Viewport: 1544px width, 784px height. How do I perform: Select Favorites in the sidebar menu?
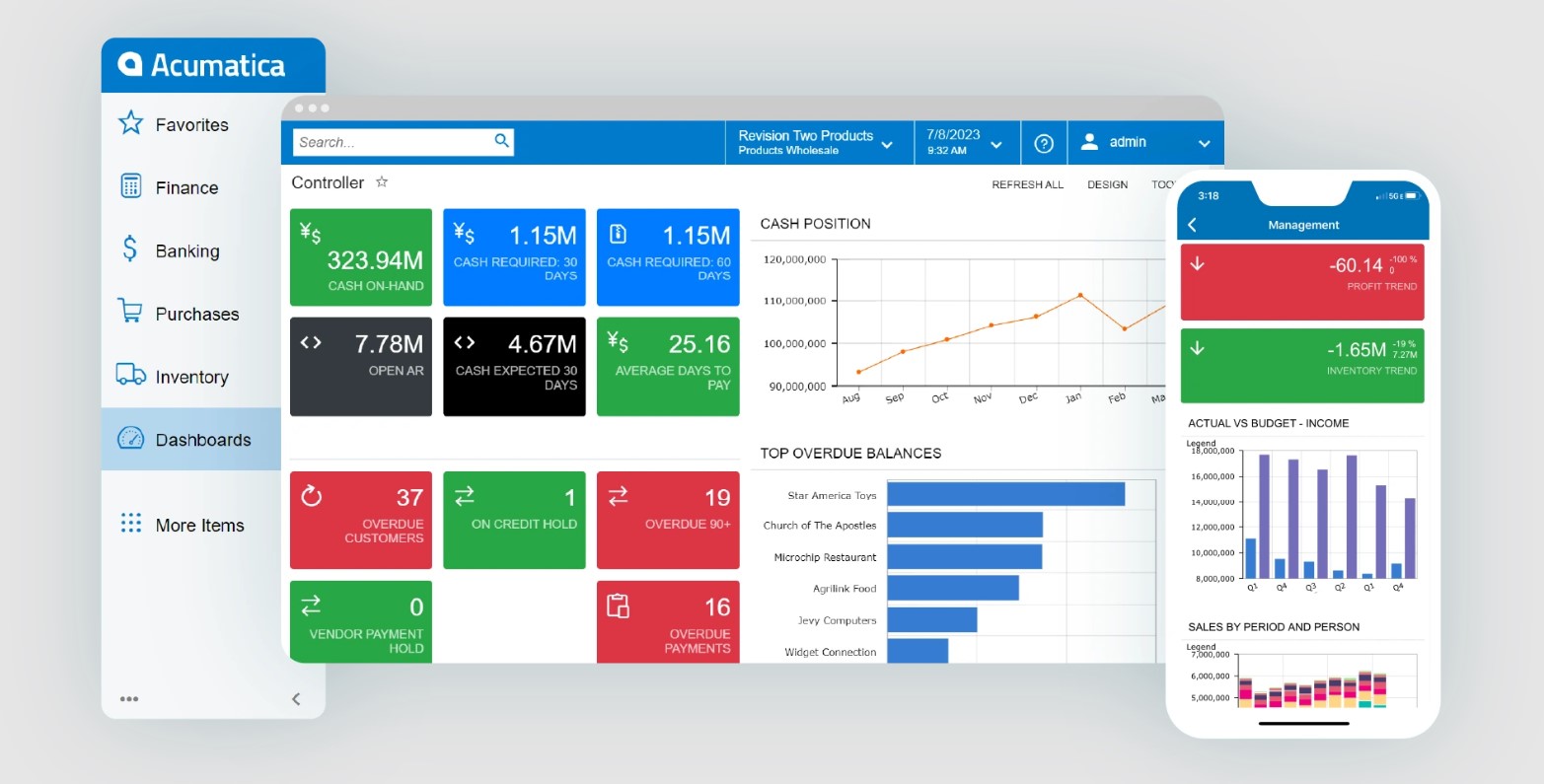click(x=191, y=124)
